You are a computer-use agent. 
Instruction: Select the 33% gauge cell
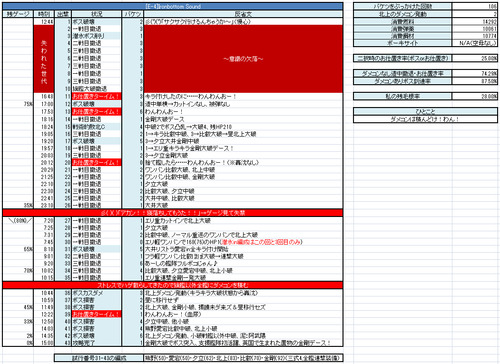[x=18, y=321]
